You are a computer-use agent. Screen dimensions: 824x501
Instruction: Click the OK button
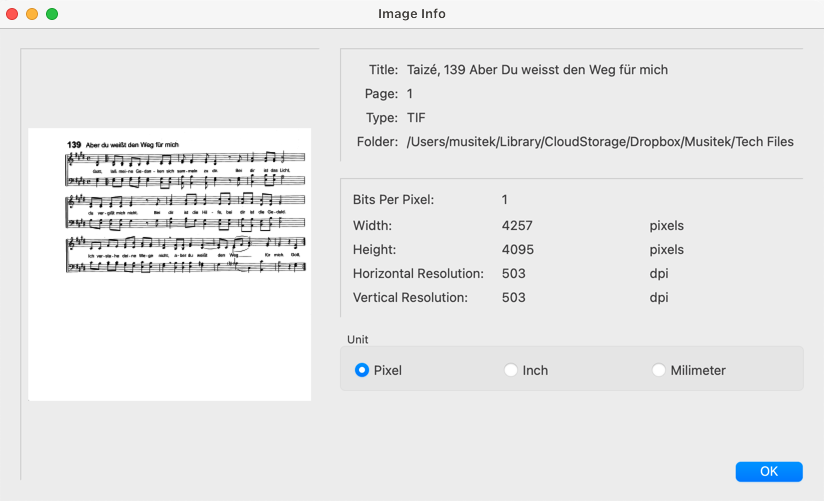769,472
